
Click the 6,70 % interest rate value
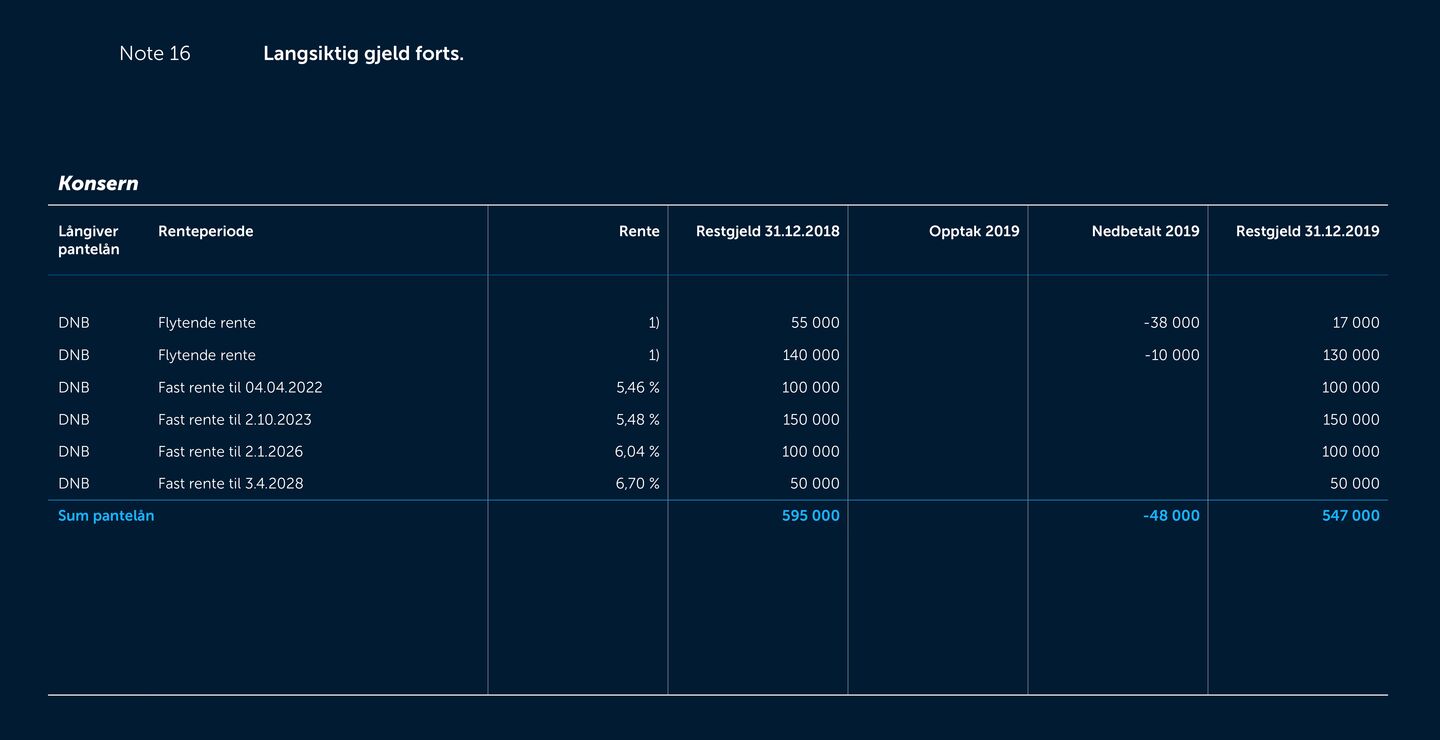click(x=637, y=483)
